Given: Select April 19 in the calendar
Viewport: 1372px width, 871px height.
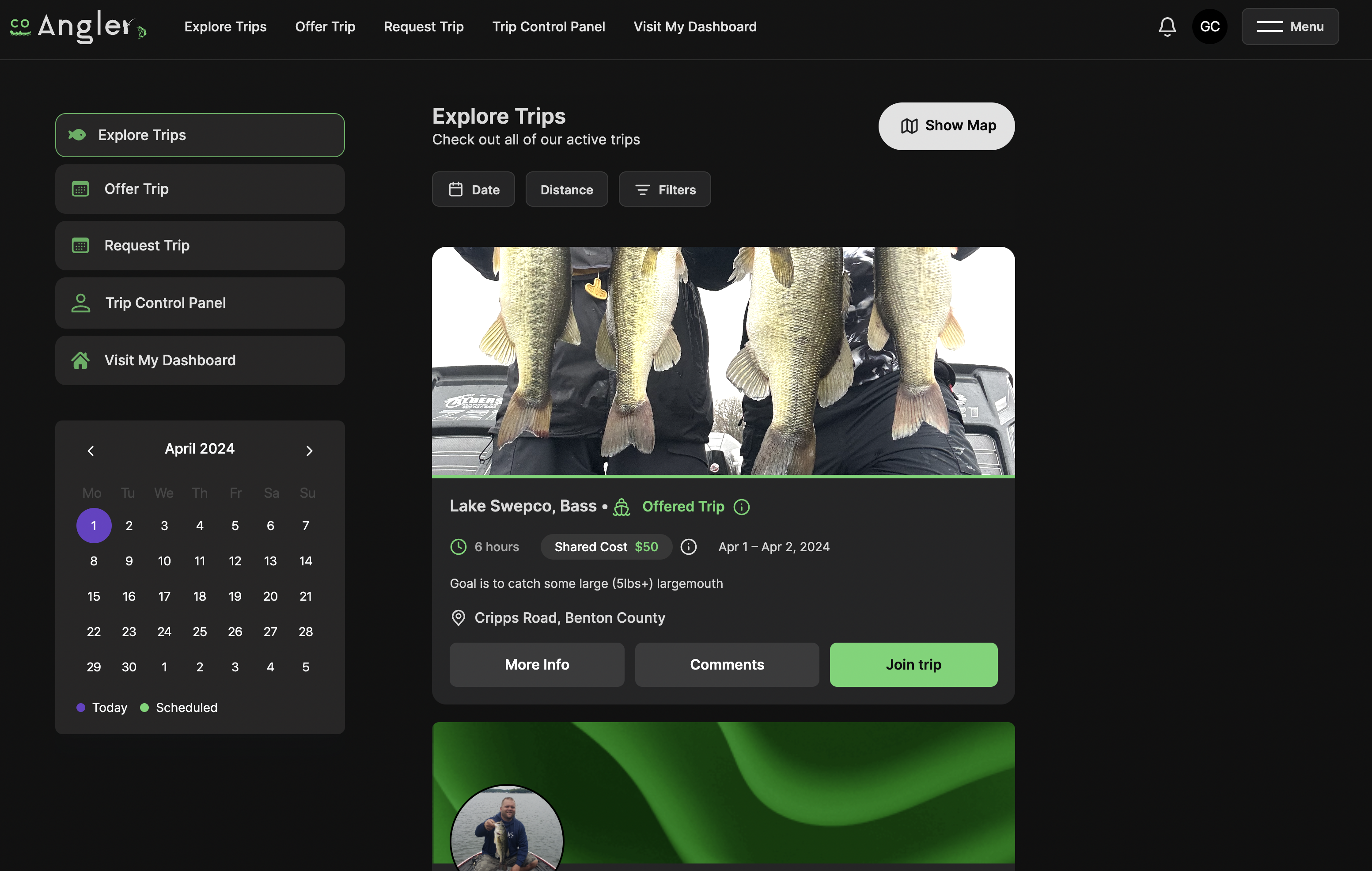Looking at the screenshot, I should coord(235,596).
